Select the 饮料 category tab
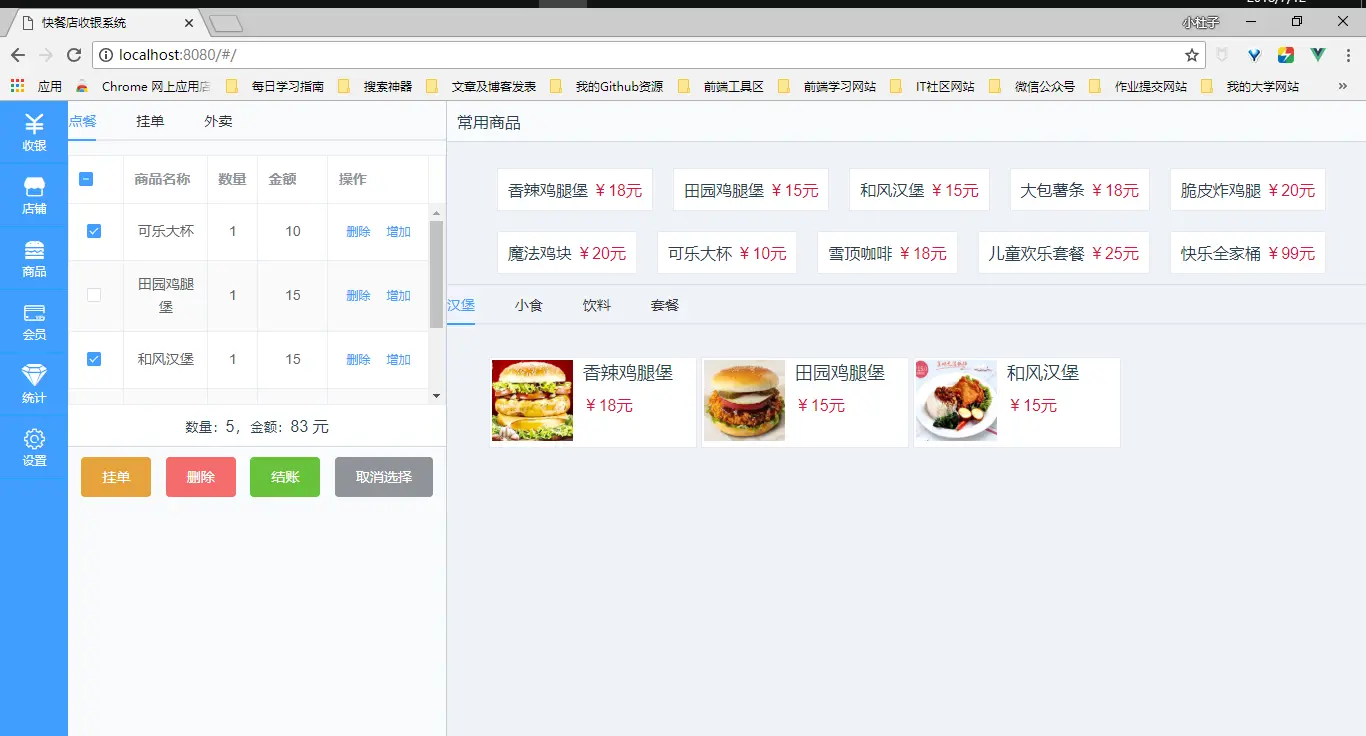Image resolution: width=1366 pixels, height=736 pixels. click(597, 305)
